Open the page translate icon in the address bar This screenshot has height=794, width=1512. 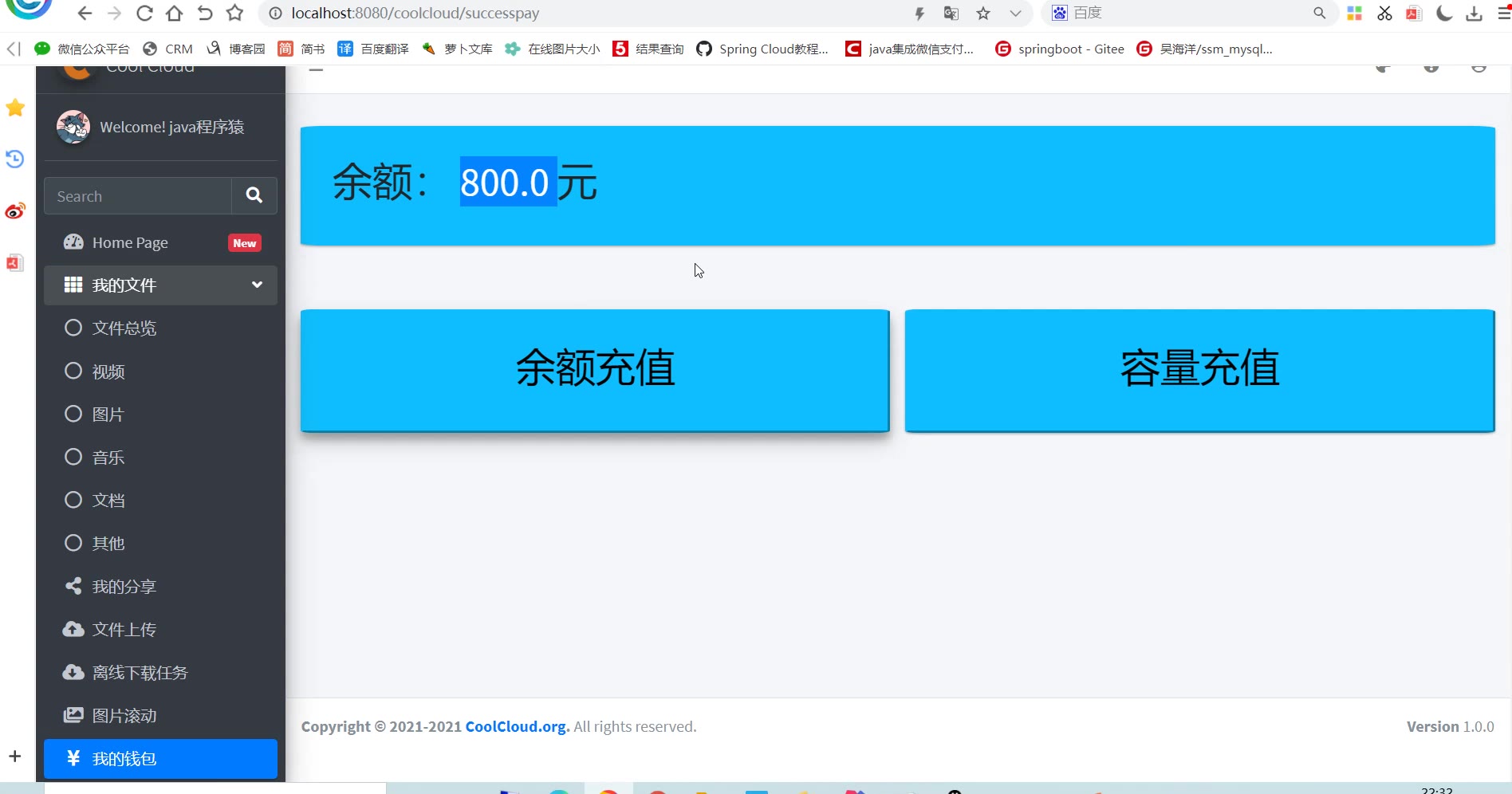951,14
